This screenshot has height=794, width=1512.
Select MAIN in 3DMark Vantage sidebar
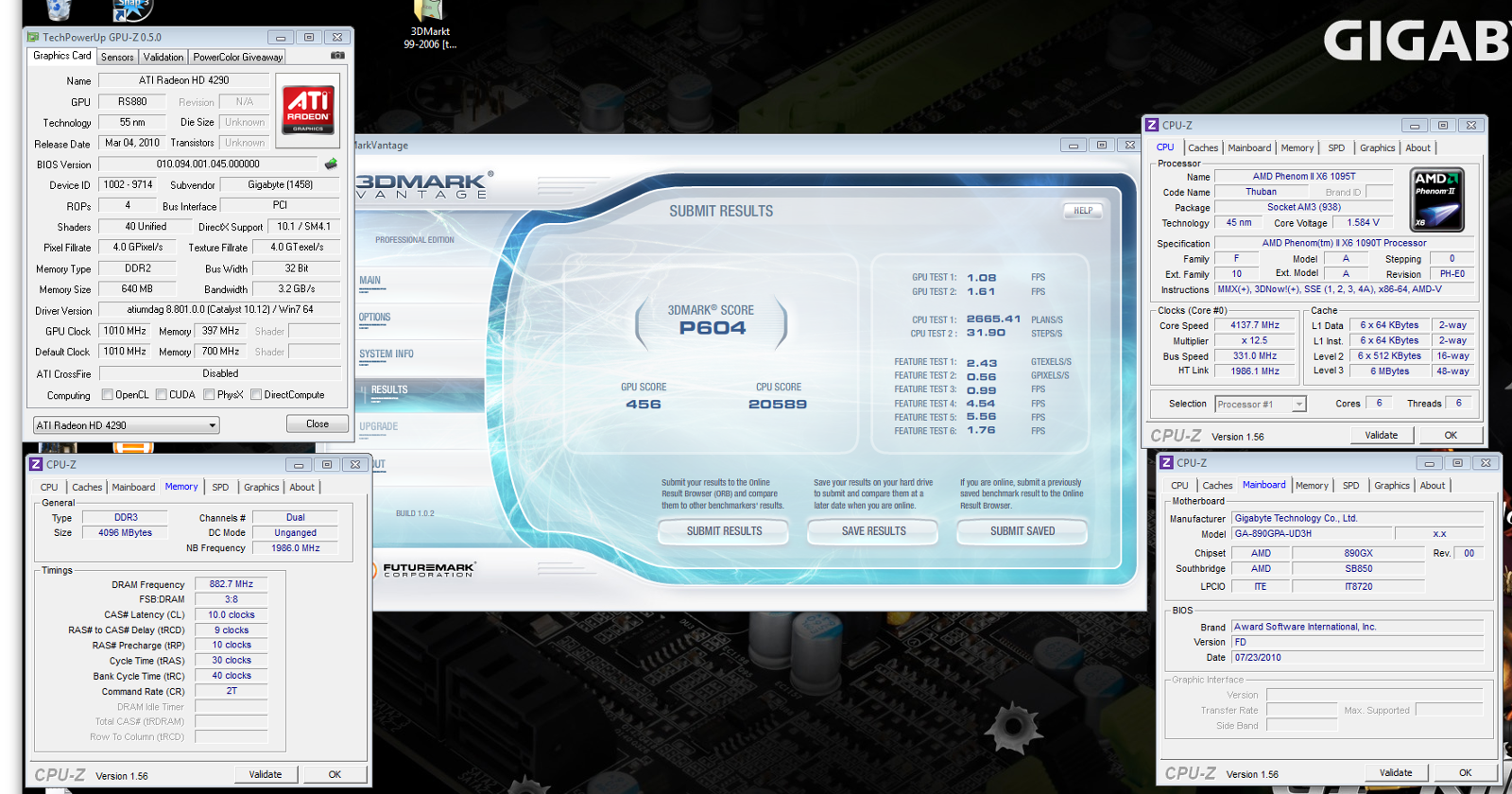[369, 281]
